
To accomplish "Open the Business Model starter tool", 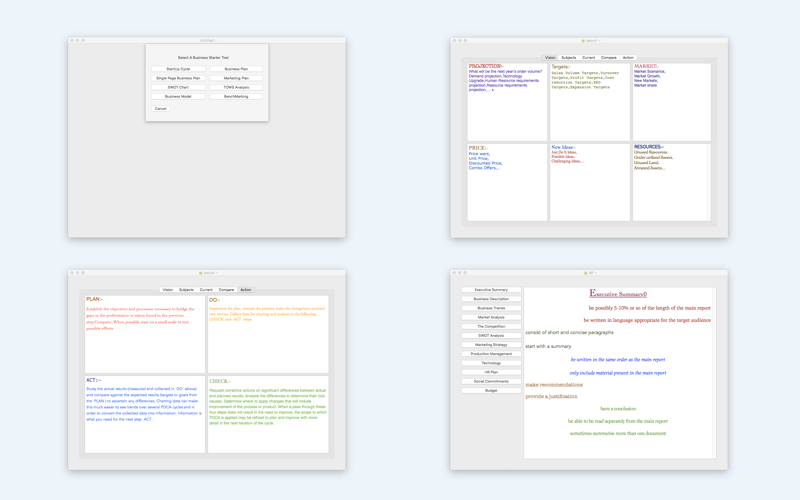I will pyautogui.click(x=178, y=96).
